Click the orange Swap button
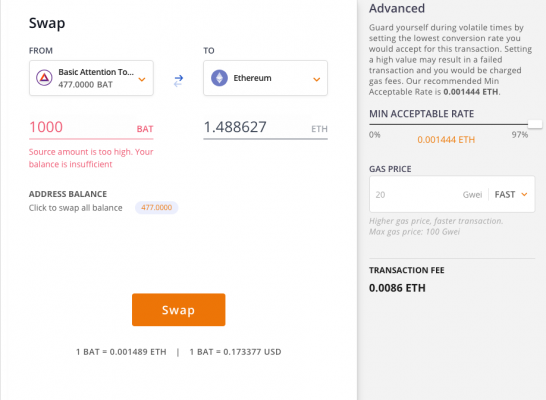The width and height of the screenshot is (546, 400). tap(179, 309)
